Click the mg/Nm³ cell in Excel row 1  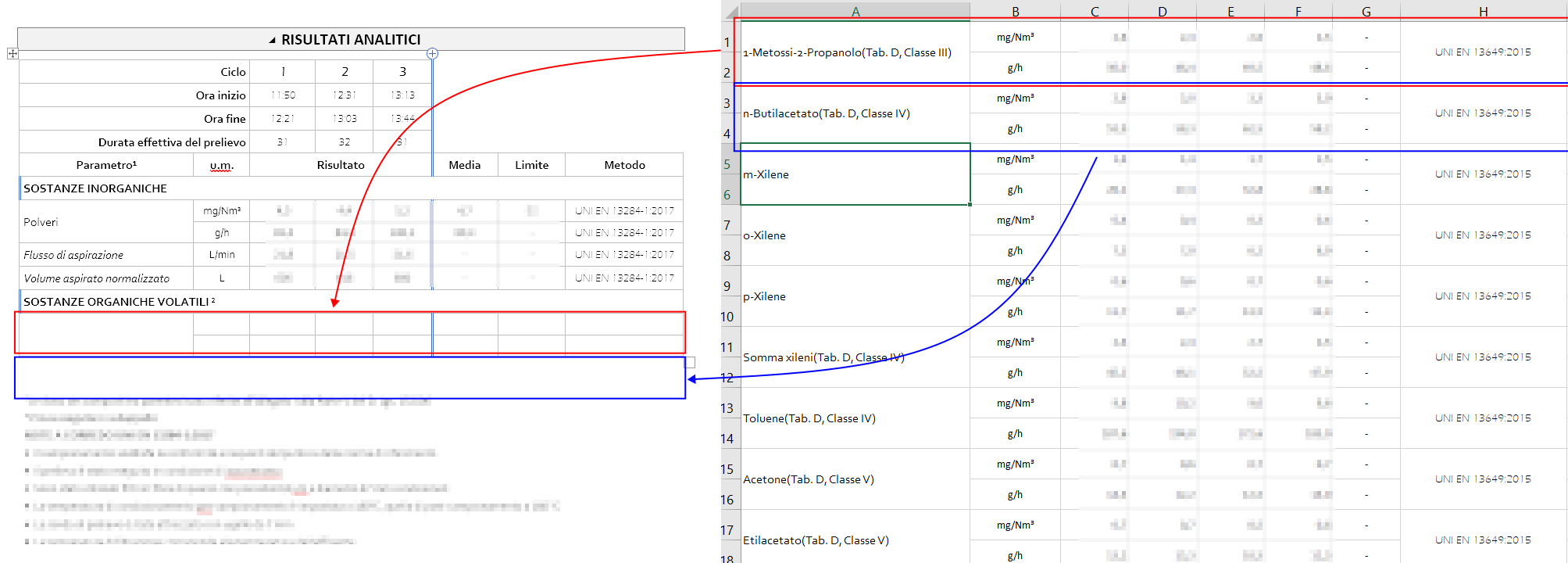click(x=1016, y=37)
